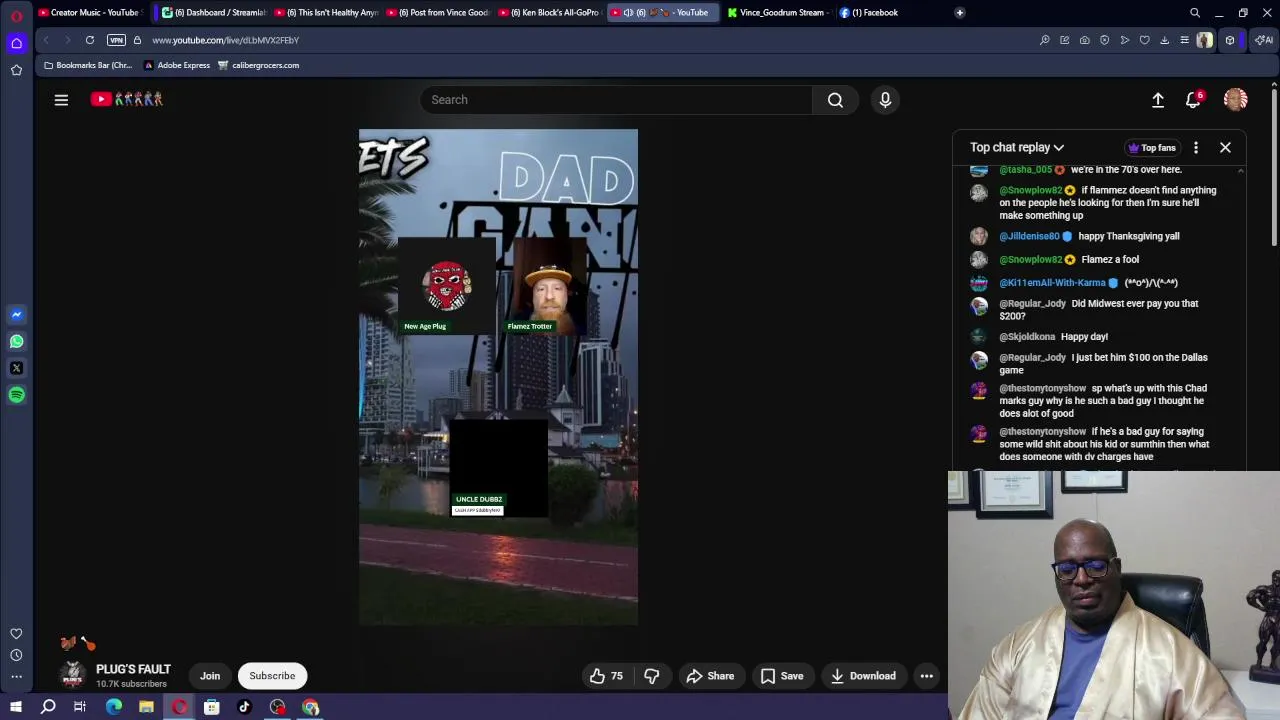
Task: Go to YouTube home via logo
Action: 126,99
